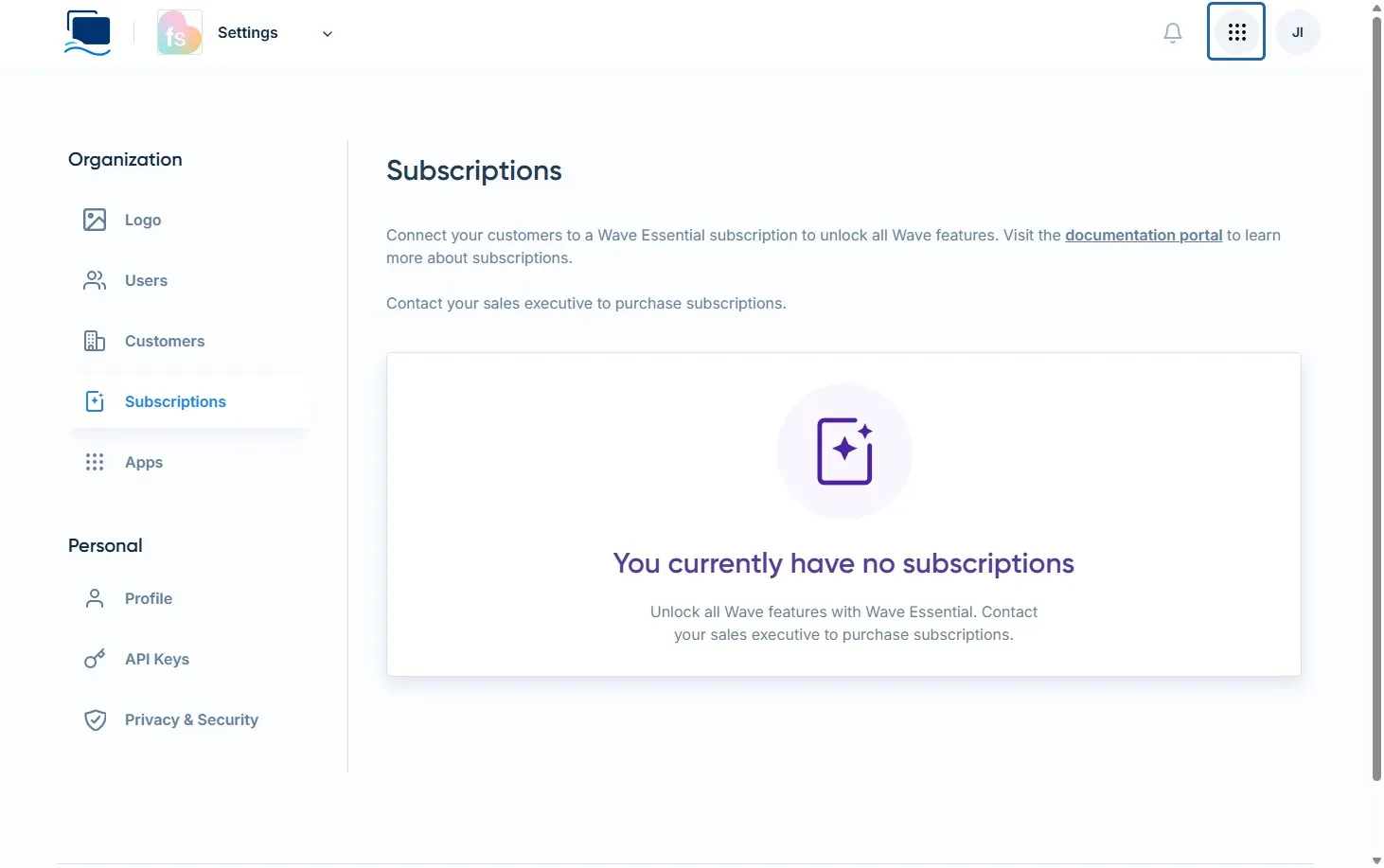The height and width of the screenshot is (868, 1384).
Task: Click the Customers building icon
Action: (95, 341)
